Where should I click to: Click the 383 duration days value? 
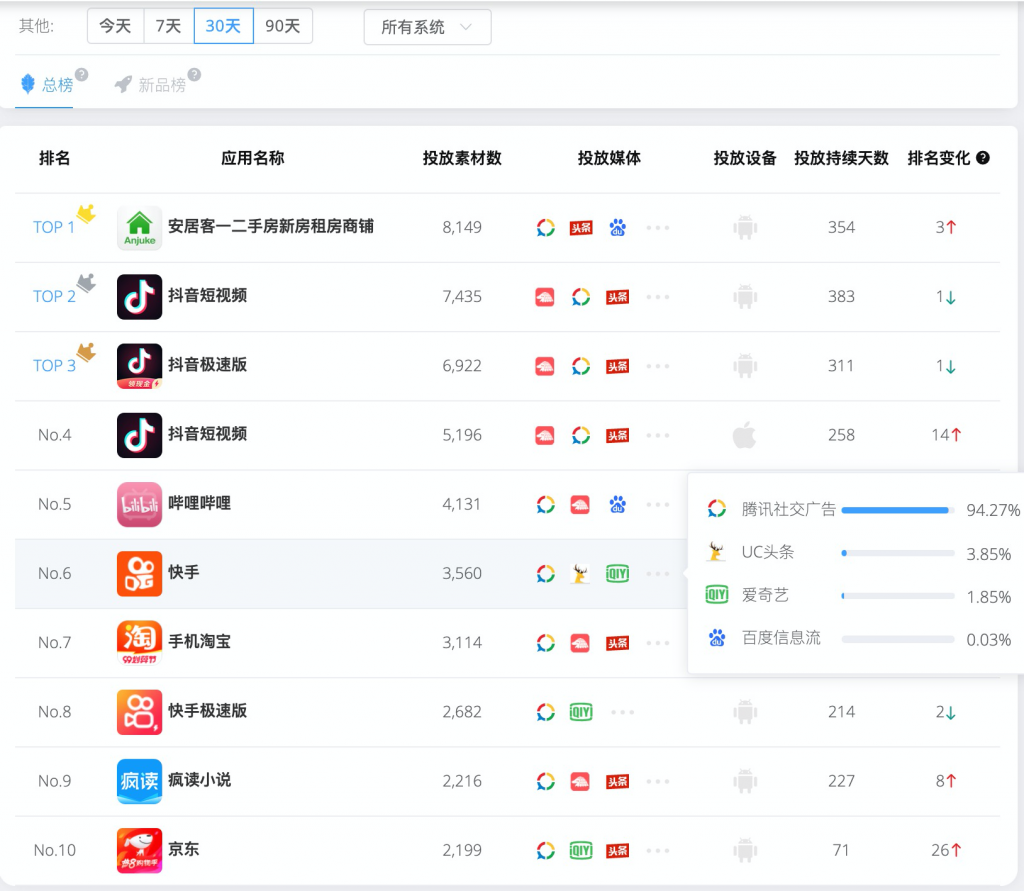[841, 297]
